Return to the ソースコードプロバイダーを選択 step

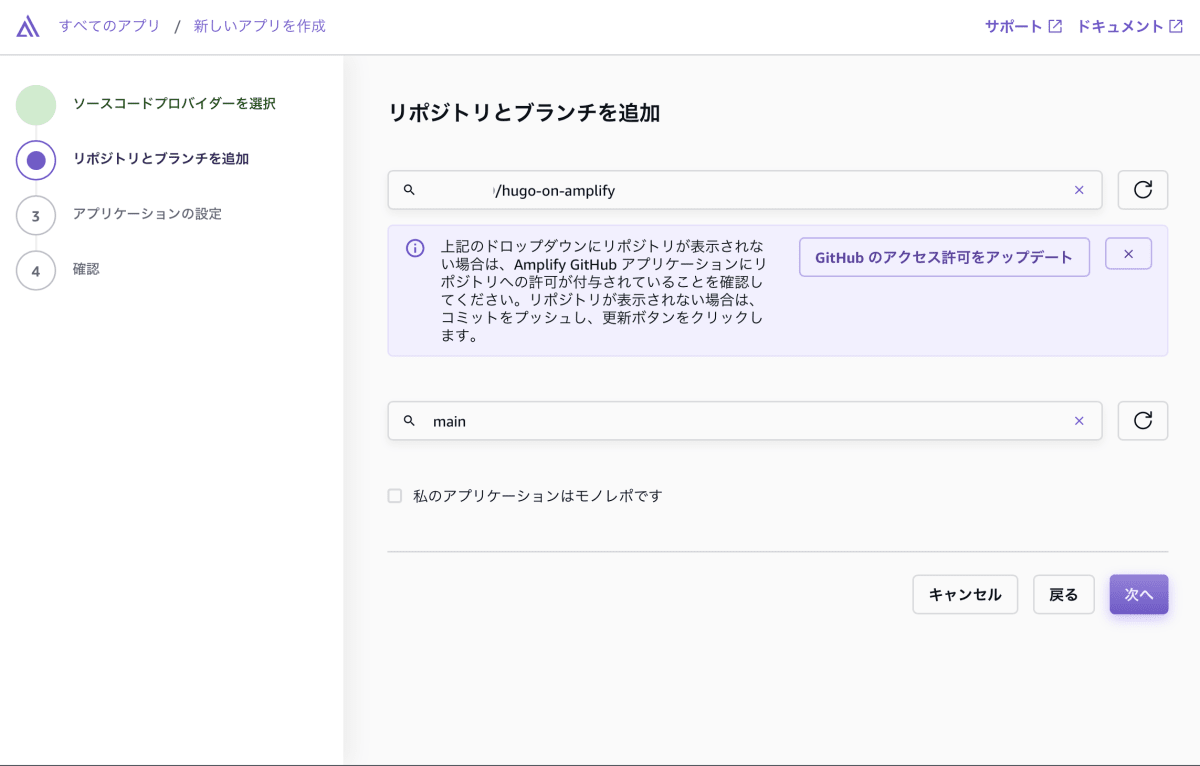click(x=175, y=103)
